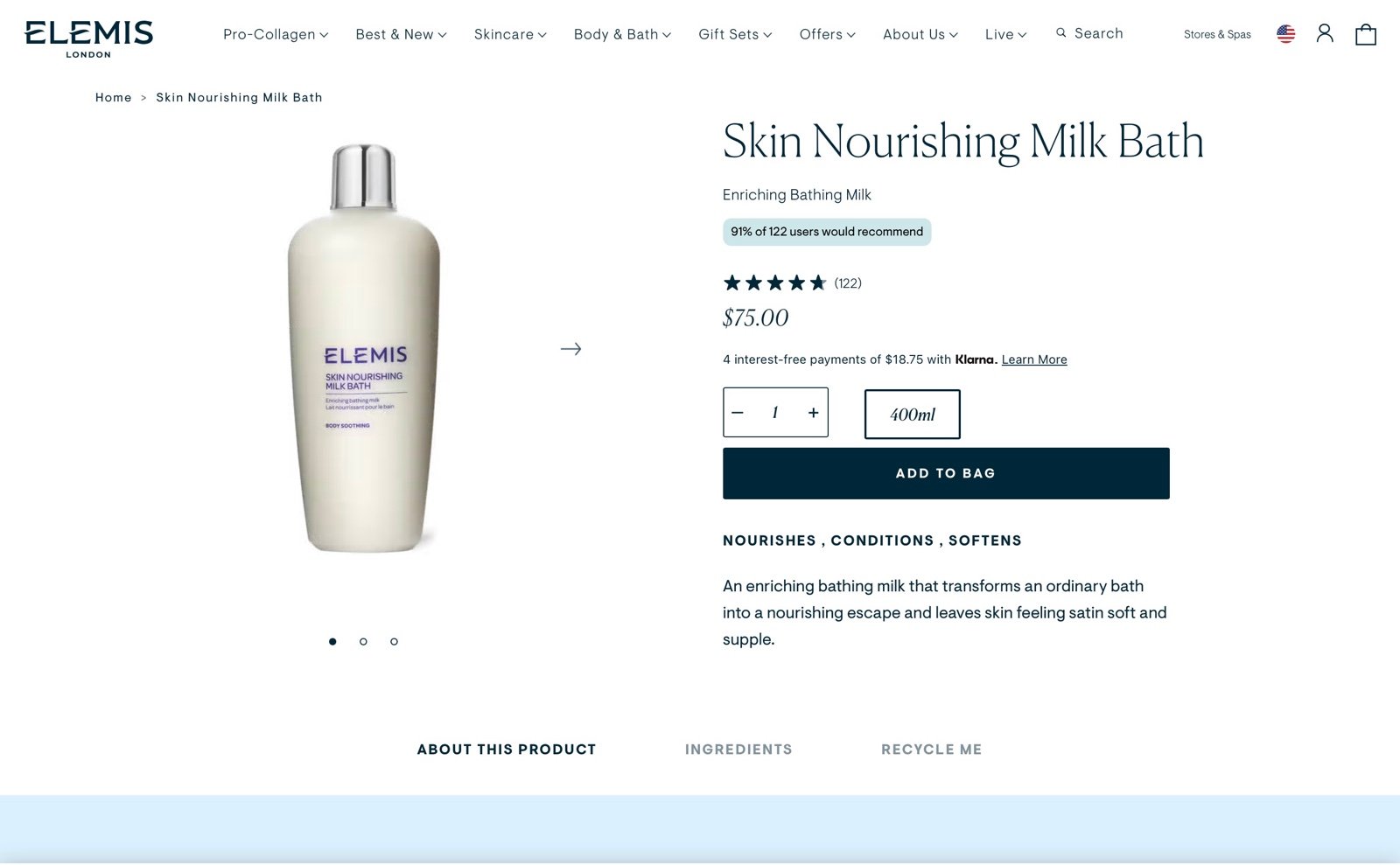Open the user account icon
Viewport: 1400px width, 865px height.
(1325, 34)
